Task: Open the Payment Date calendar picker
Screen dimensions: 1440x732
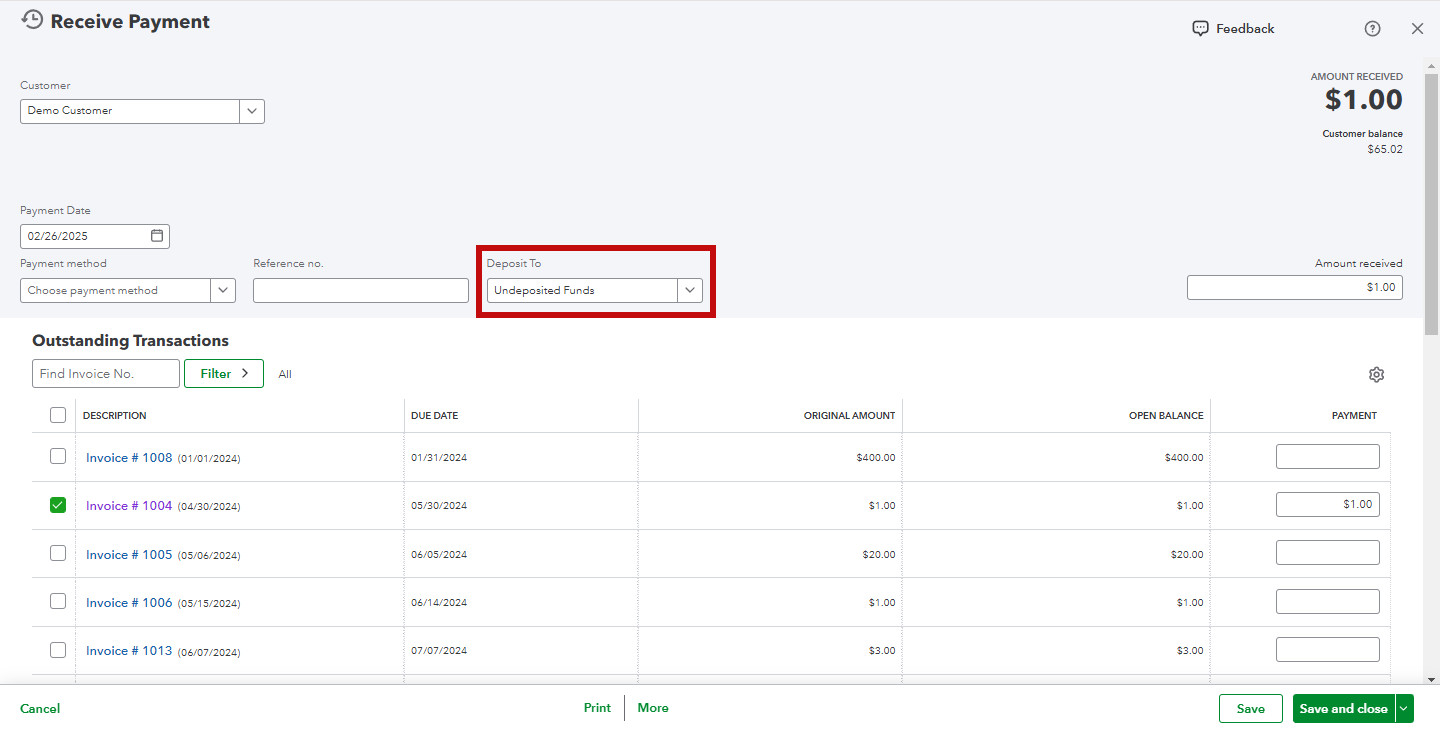Action: [x=157, y=236]
